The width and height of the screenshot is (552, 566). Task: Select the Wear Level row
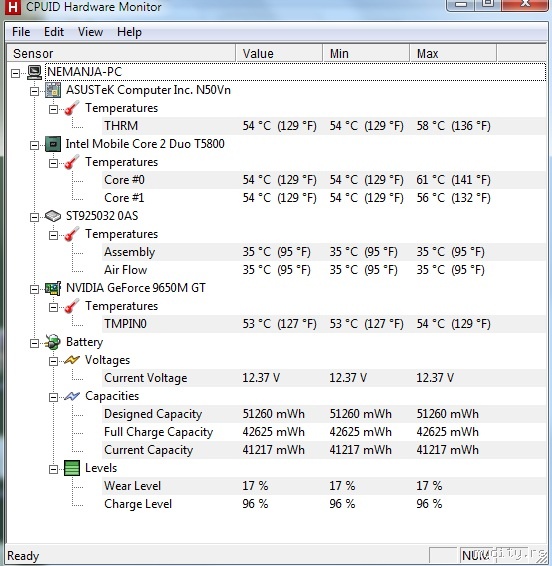point(324,486)
